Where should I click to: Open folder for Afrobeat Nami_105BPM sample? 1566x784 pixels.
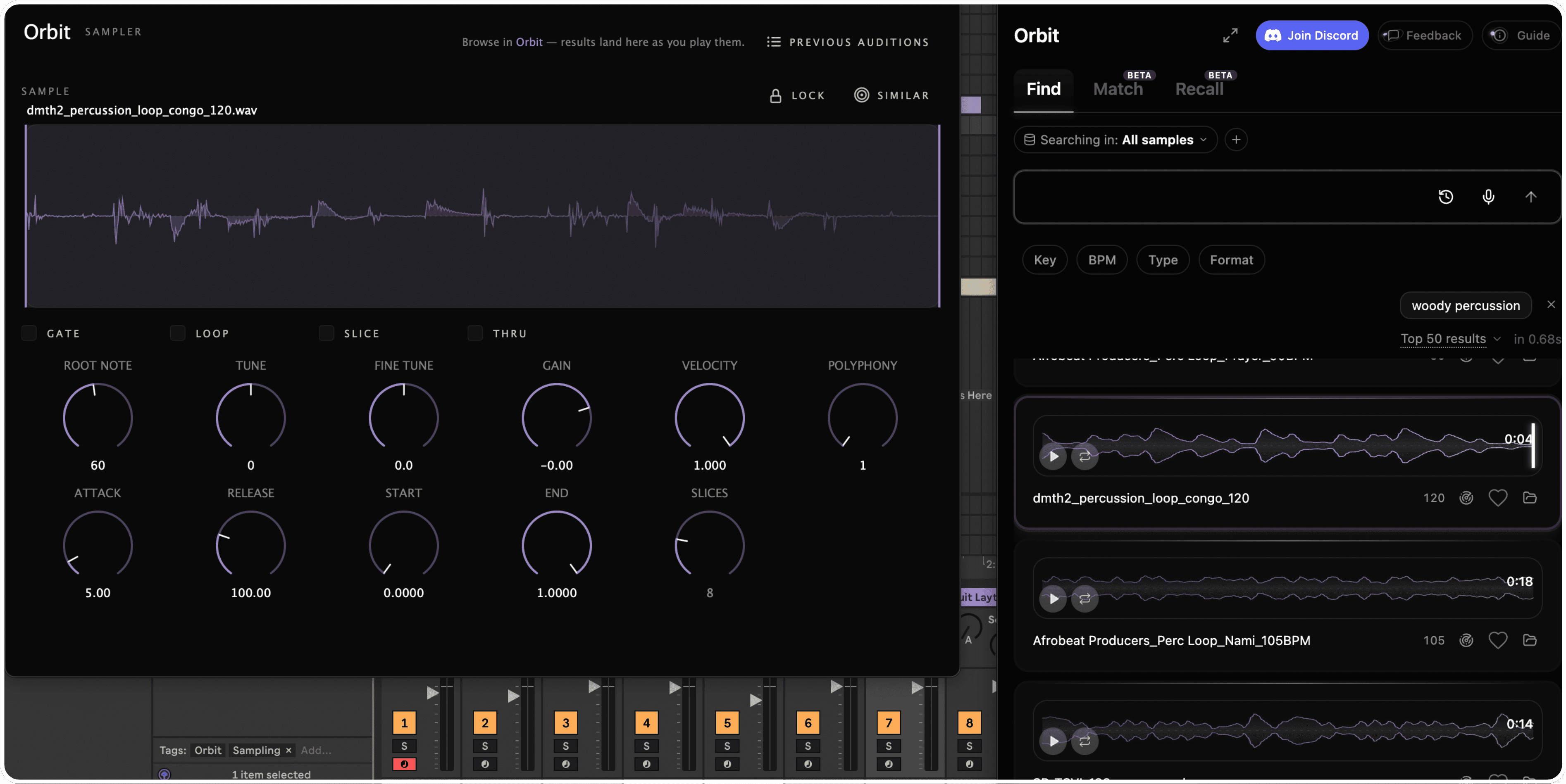tap(1530, 640)
